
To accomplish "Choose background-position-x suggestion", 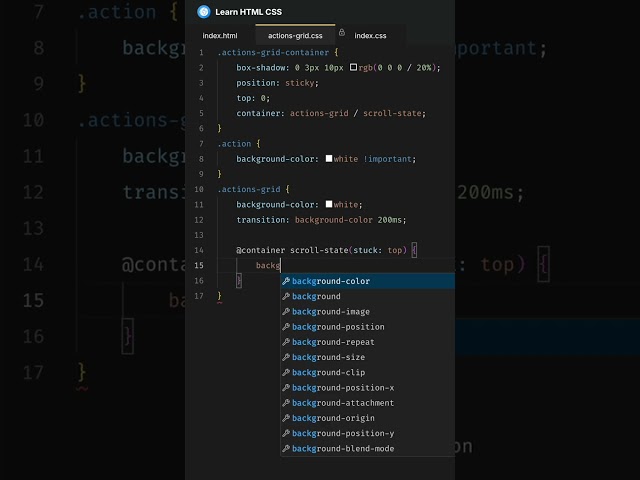I will (368, 387).
